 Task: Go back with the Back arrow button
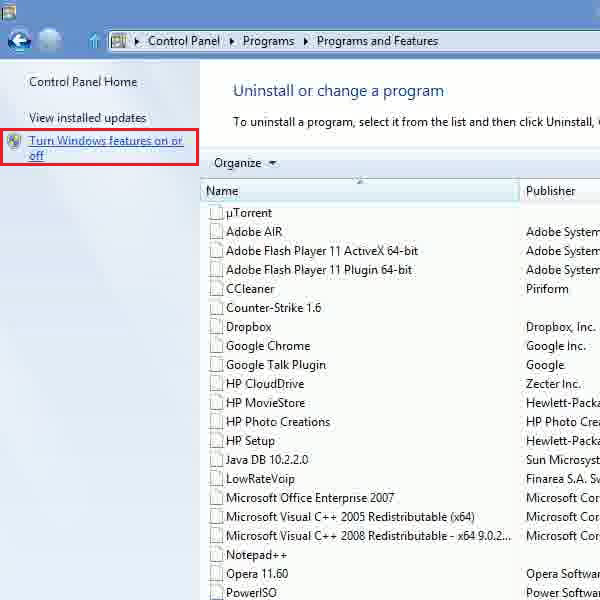coord(19,40)
